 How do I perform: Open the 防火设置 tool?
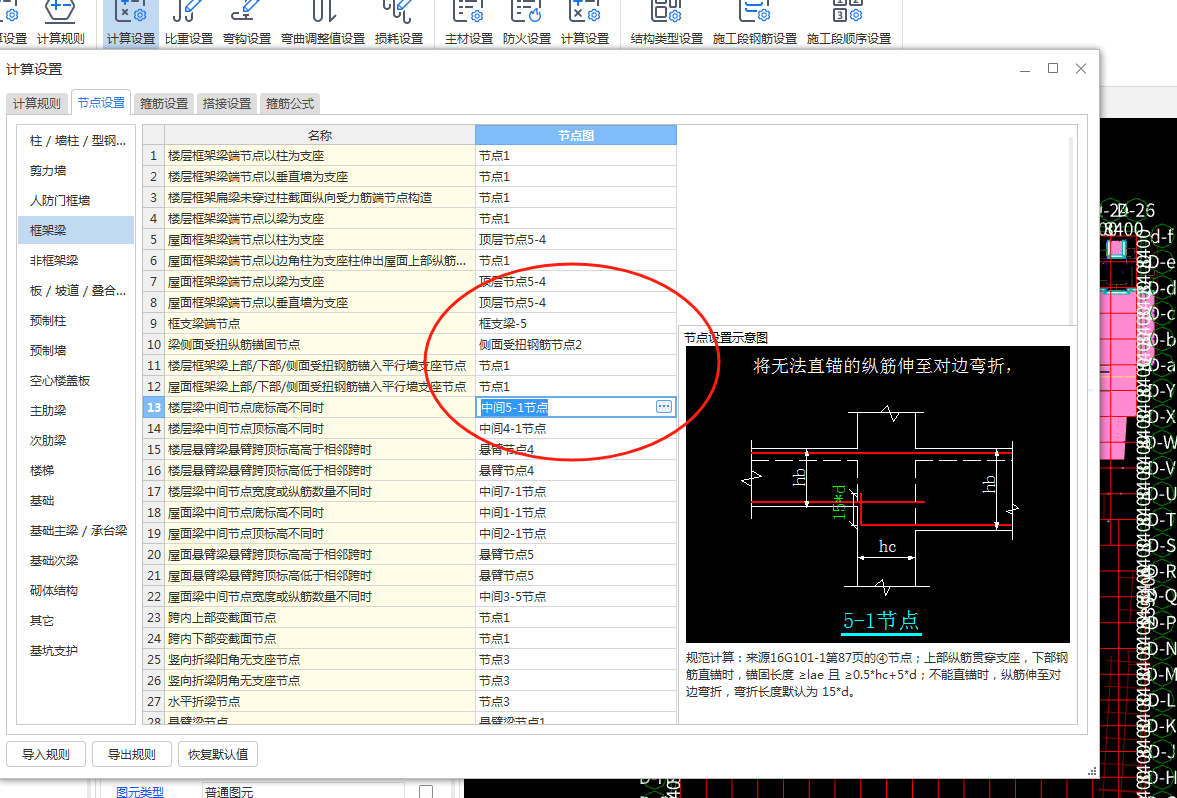527,24
